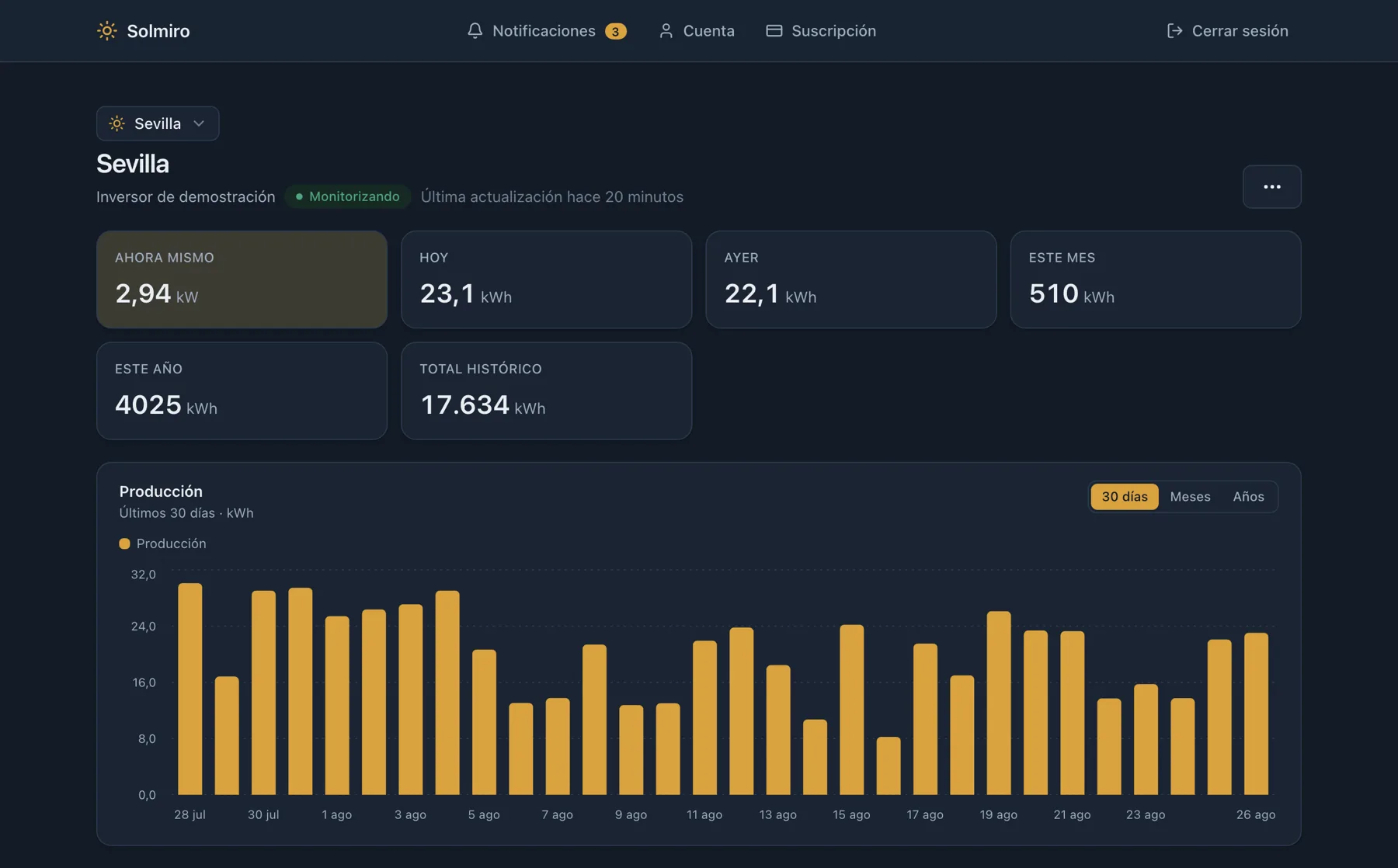Click the 5 ago production bar
This screenshot has width=1398, height=868.
pos(484,722)
